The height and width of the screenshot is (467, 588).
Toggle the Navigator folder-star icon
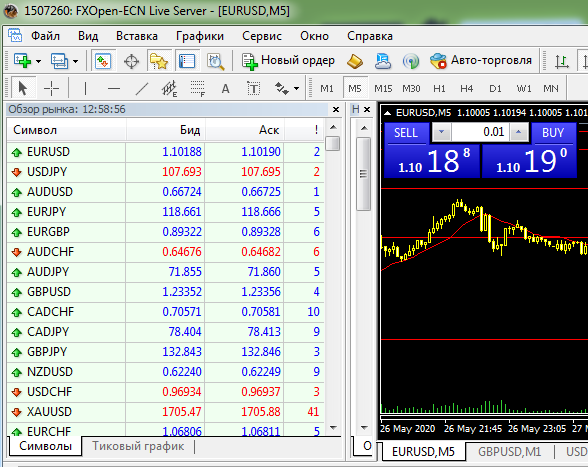coord(159,61)
